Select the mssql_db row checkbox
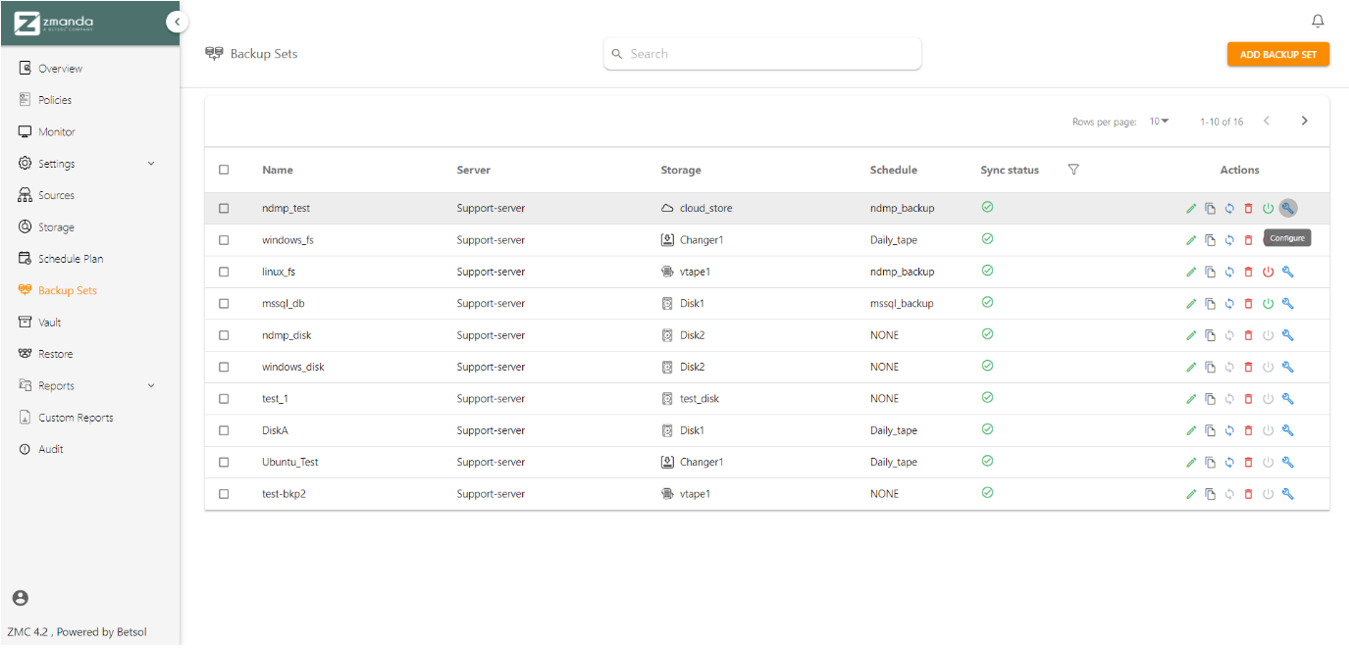1349x649 pixels. (x=224, y=303)
